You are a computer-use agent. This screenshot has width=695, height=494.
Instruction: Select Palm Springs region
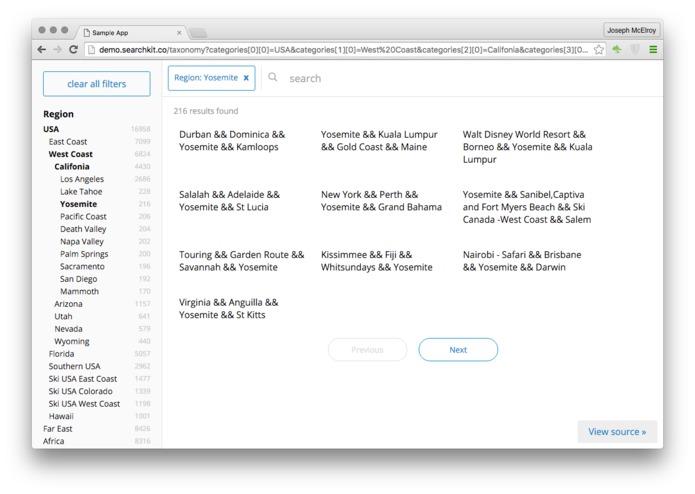84,254
